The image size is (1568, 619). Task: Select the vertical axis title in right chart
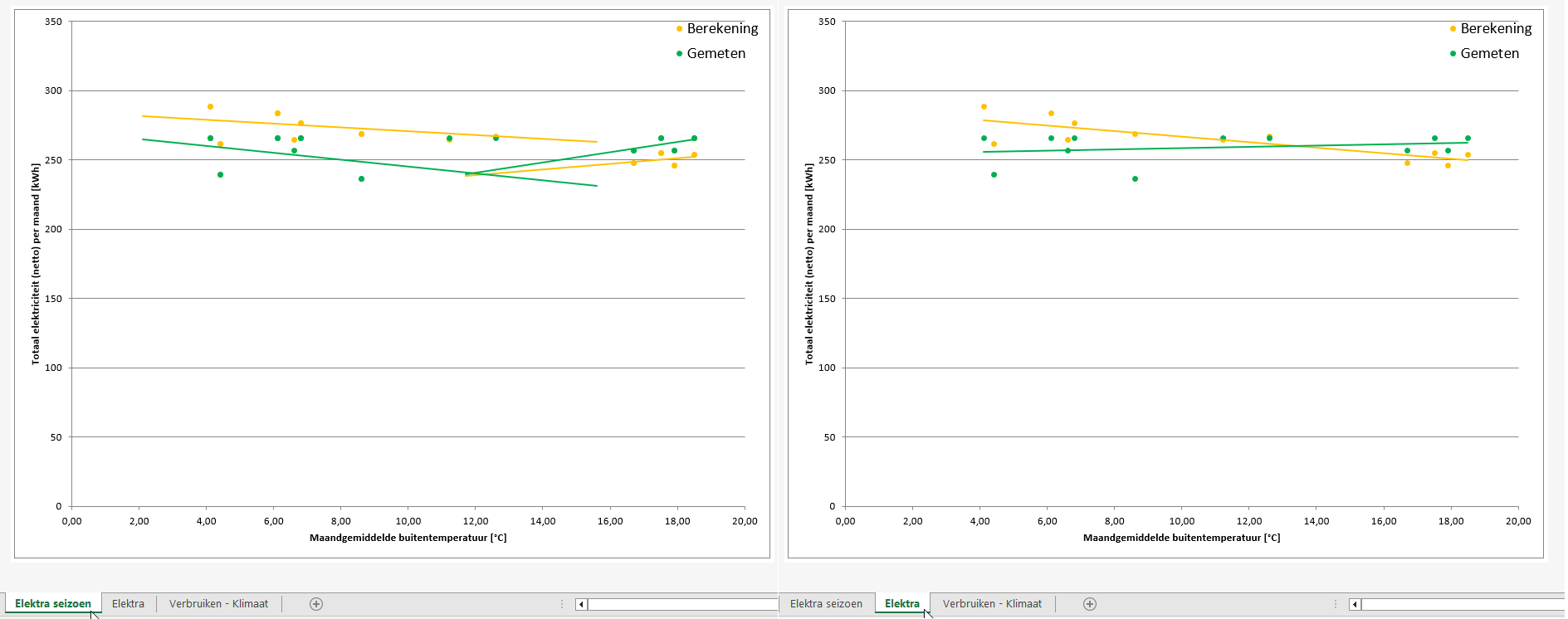tap(809, 264)
